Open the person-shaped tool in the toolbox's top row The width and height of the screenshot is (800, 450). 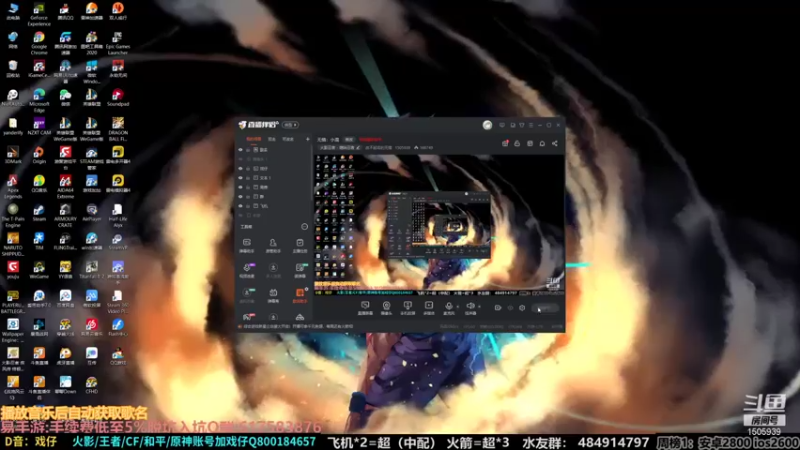273,245
